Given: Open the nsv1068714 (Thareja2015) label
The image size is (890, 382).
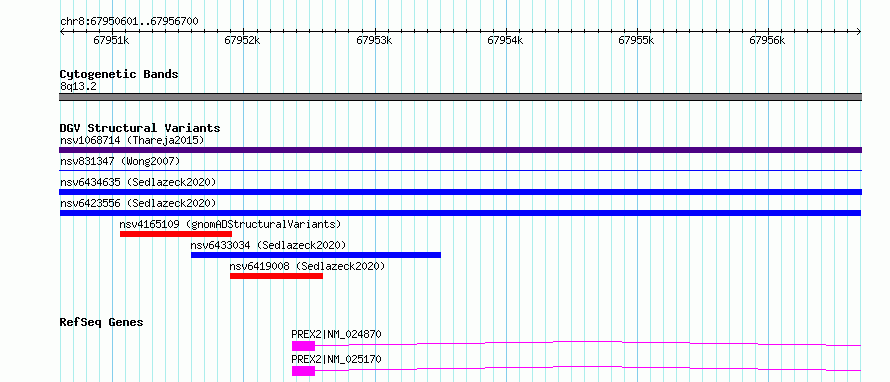Looking at the screenshot, I should [x=132, y=140].
